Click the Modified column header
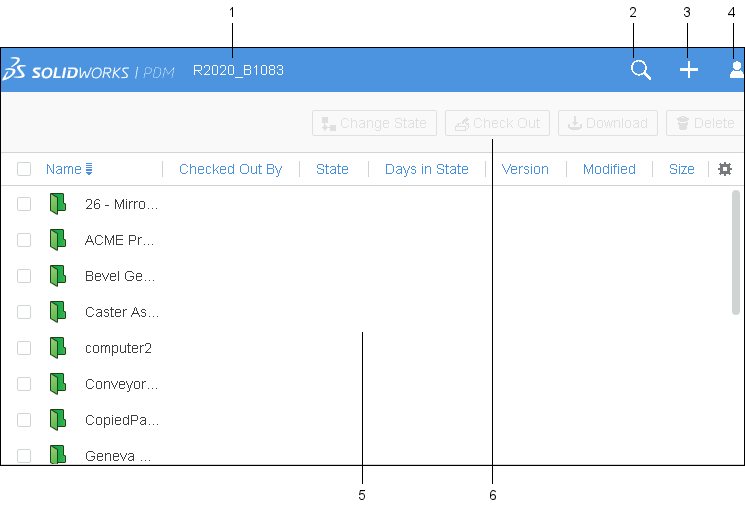 click(609, 169)
